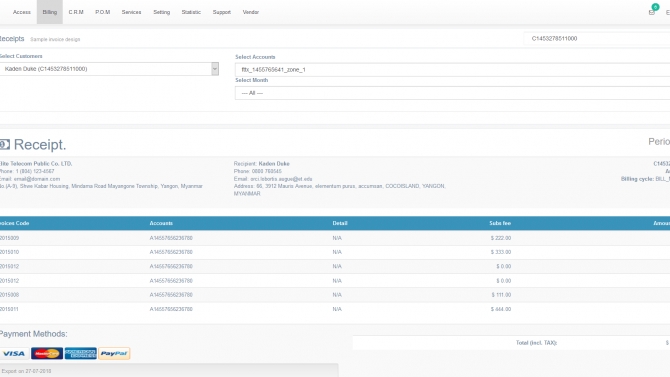The height and width of the screenshot is (377, 670).
Task: Open the mail notifications icon
Action: tap(652, 12)
